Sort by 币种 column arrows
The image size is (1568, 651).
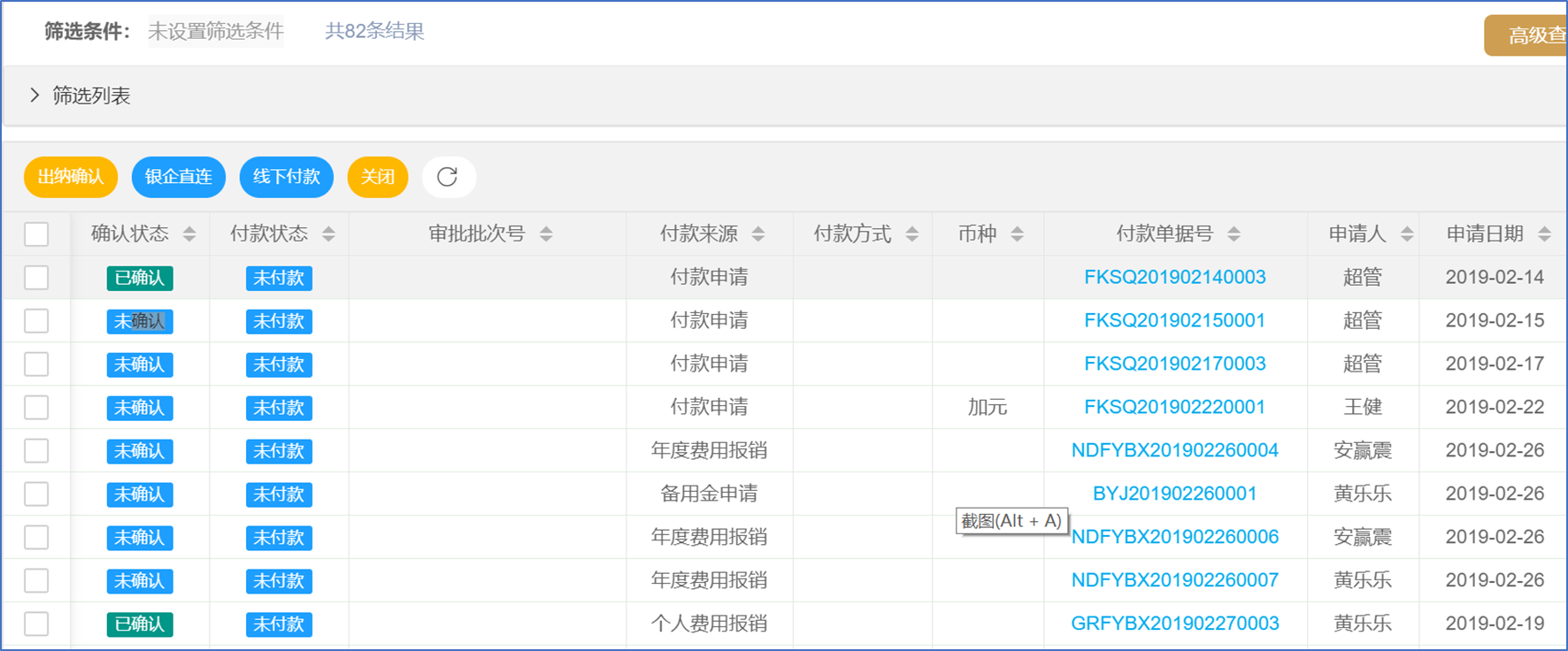coord(1018,234)
